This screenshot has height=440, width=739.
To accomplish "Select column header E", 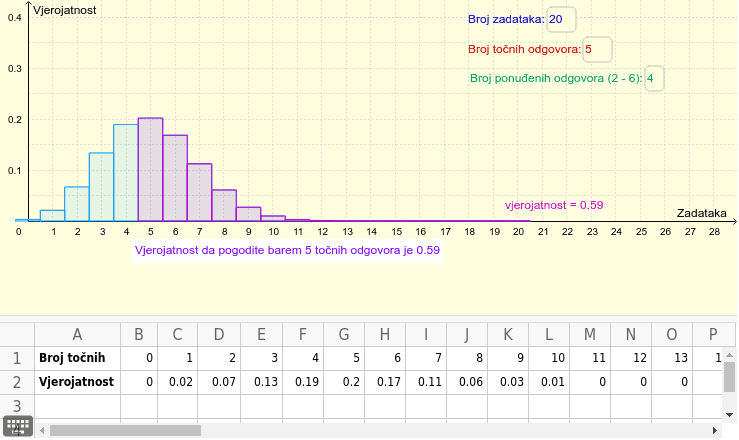I will click(x=261, y=334).
